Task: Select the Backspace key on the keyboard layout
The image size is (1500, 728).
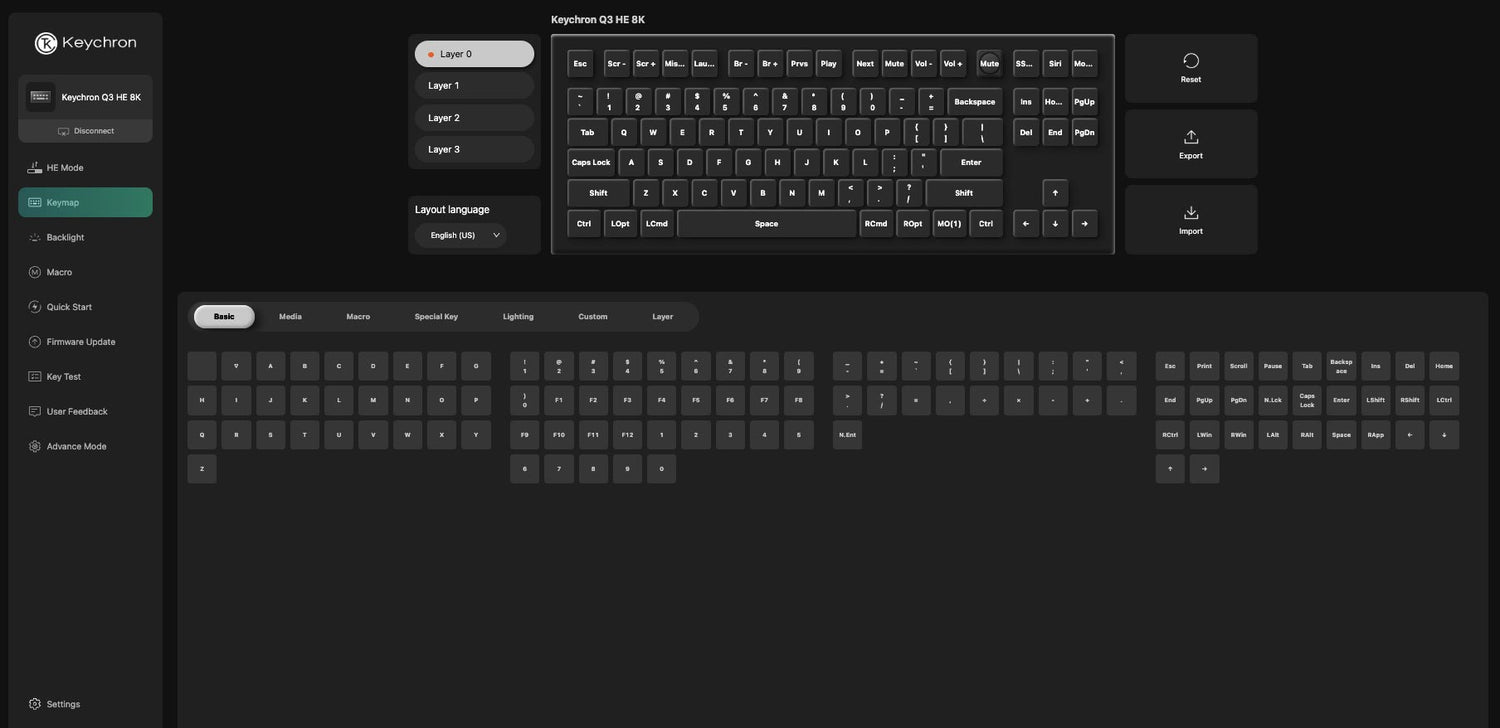Action: pos(973,102)
